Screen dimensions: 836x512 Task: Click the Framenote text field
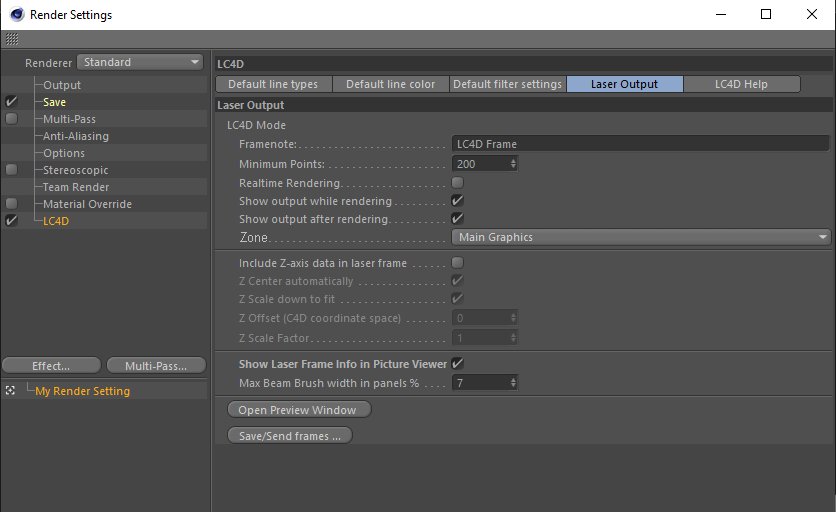tap(640, 144)
